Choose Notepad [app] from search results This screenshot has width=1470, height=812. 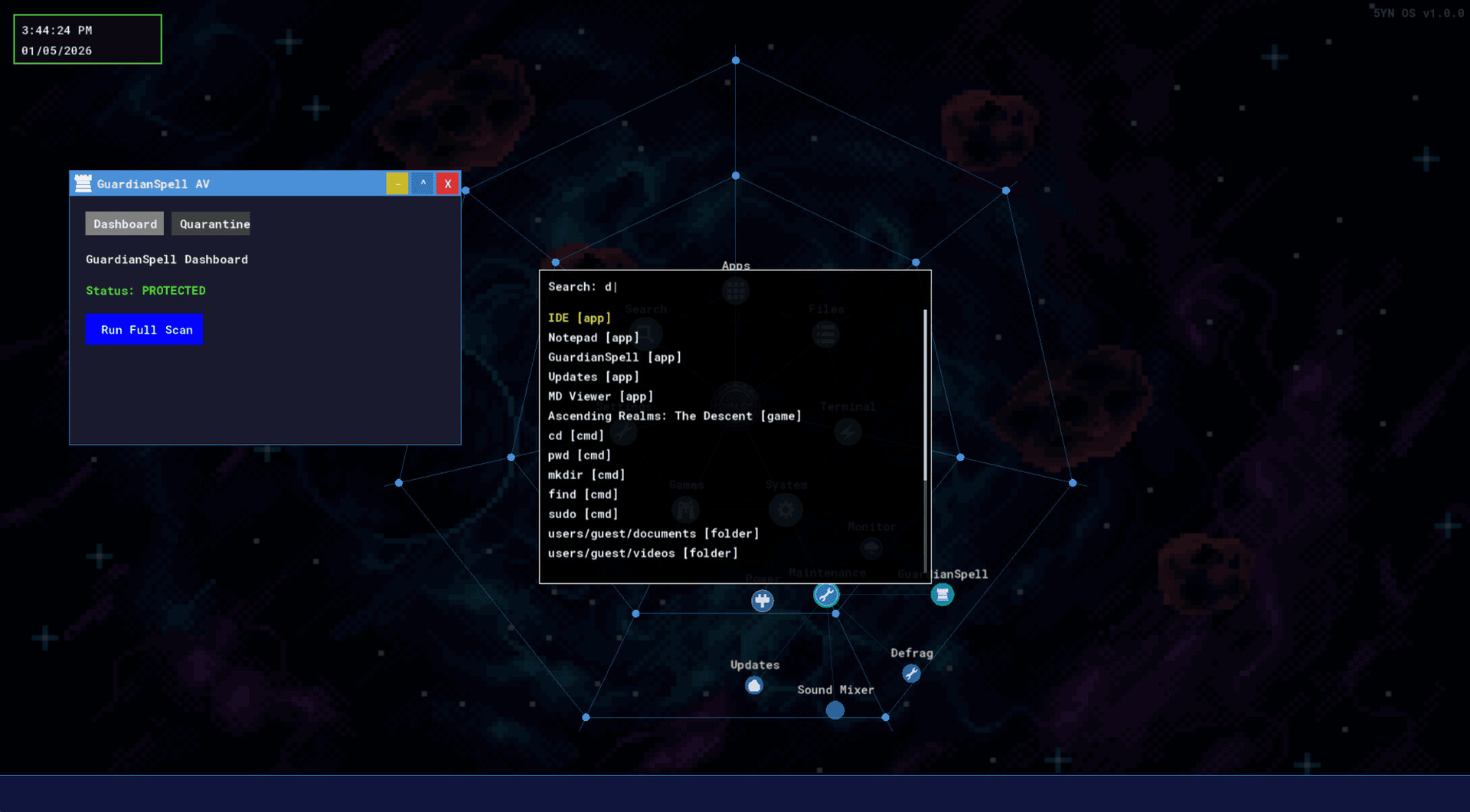(593, 338)
